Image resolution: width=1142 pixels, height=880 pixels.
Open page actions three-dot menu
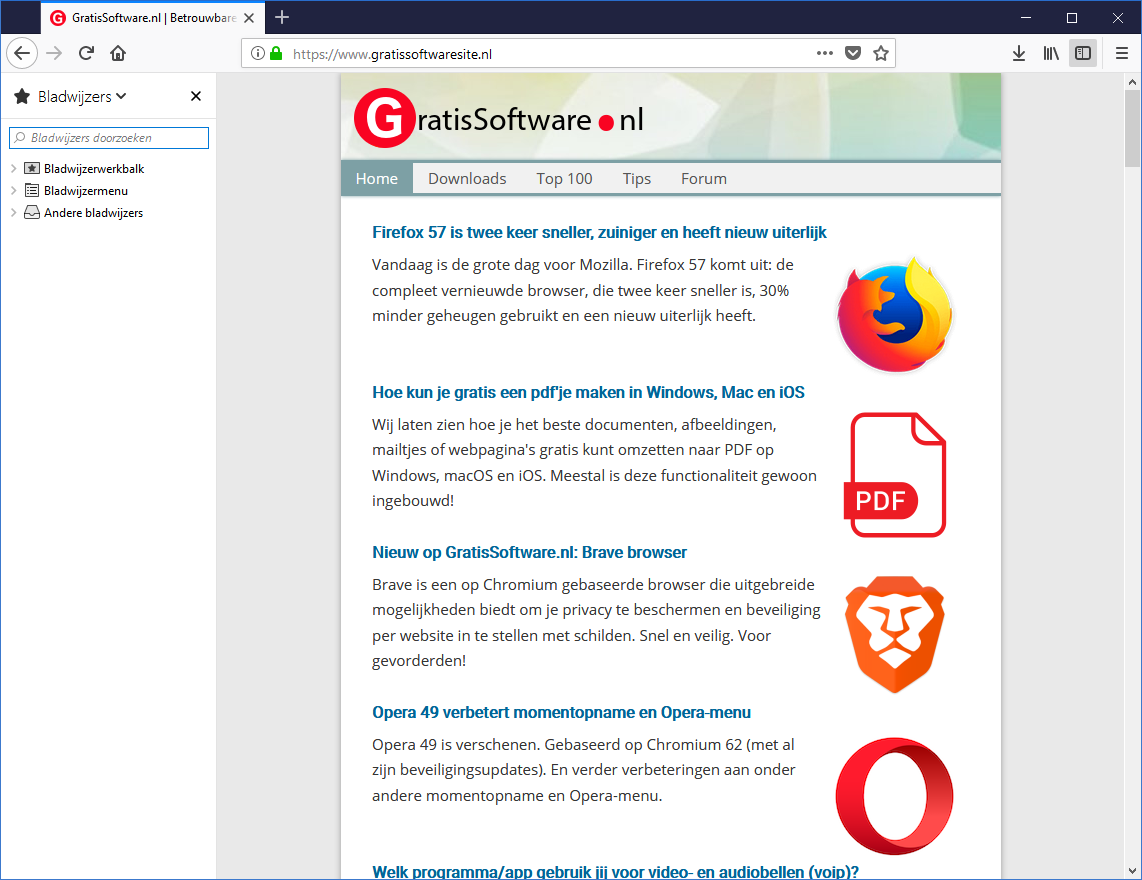[x=824, y=53]
